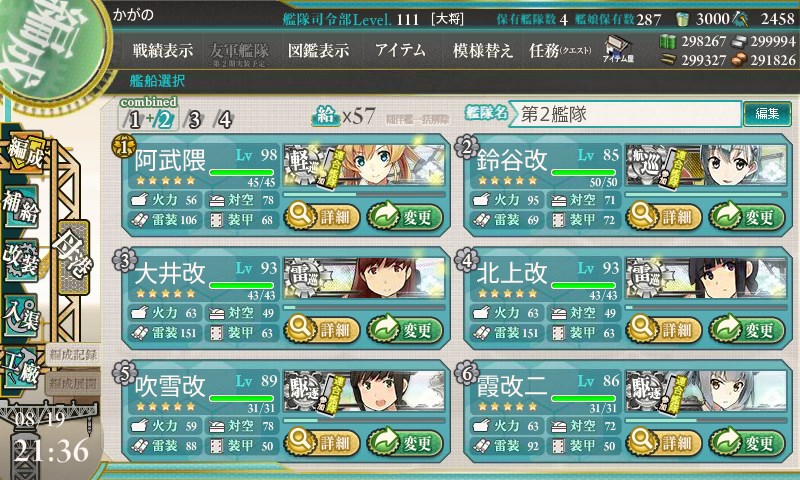Click the 第2艦隊 fleet name field

(626, 114)
